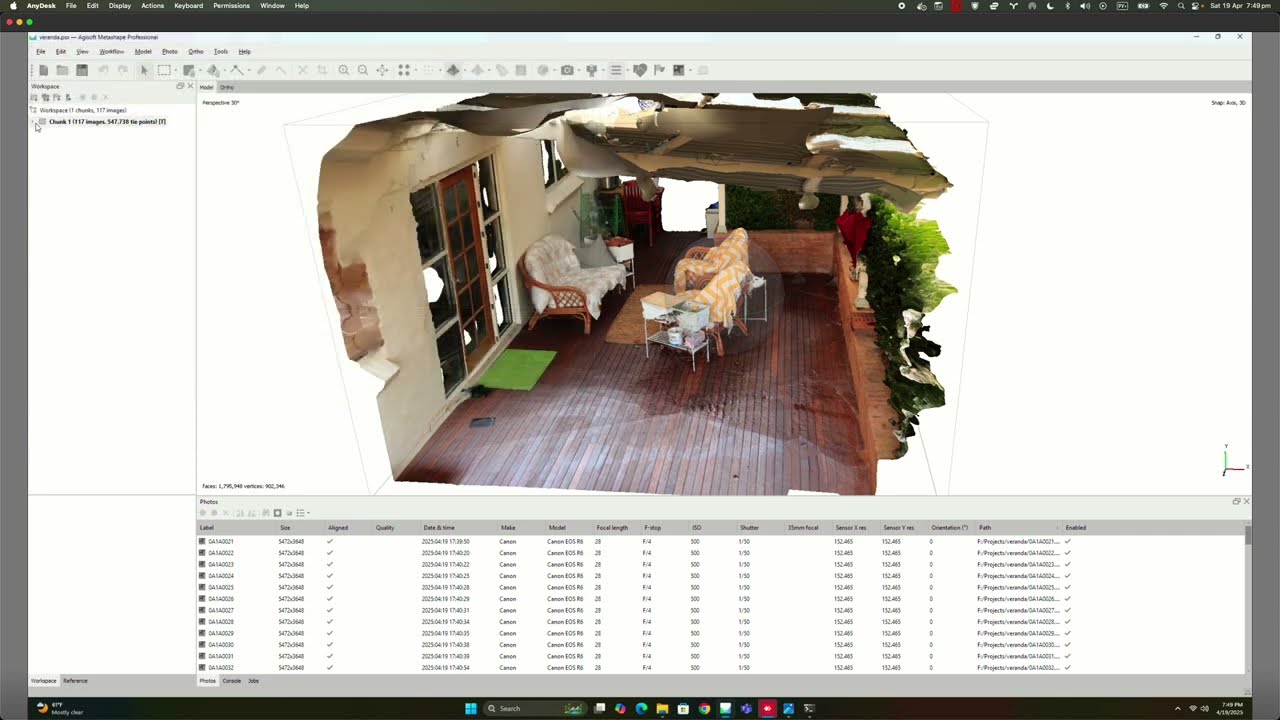Click Add Photos icon in Workspace toolbar
Image resolution: width=1280 pixels, height=720 pixels.
[x=45, y=97]
